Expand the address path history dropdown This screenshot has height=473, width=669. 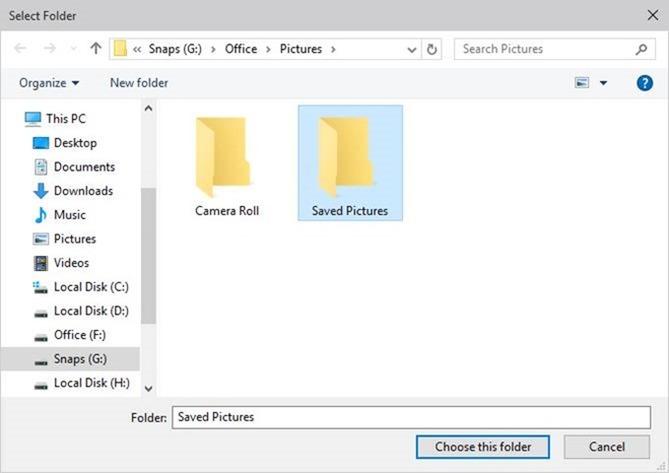click(412, 49)
